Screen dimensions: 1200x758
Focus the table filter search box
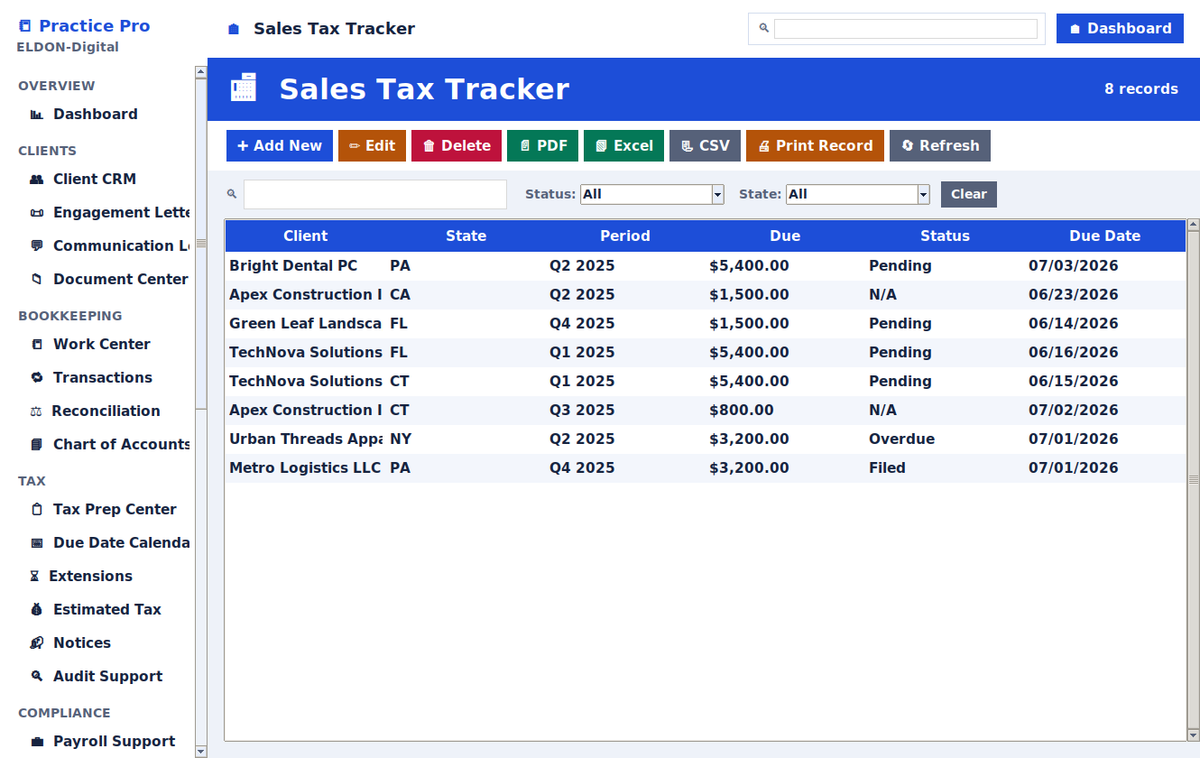tap(375, 194)
